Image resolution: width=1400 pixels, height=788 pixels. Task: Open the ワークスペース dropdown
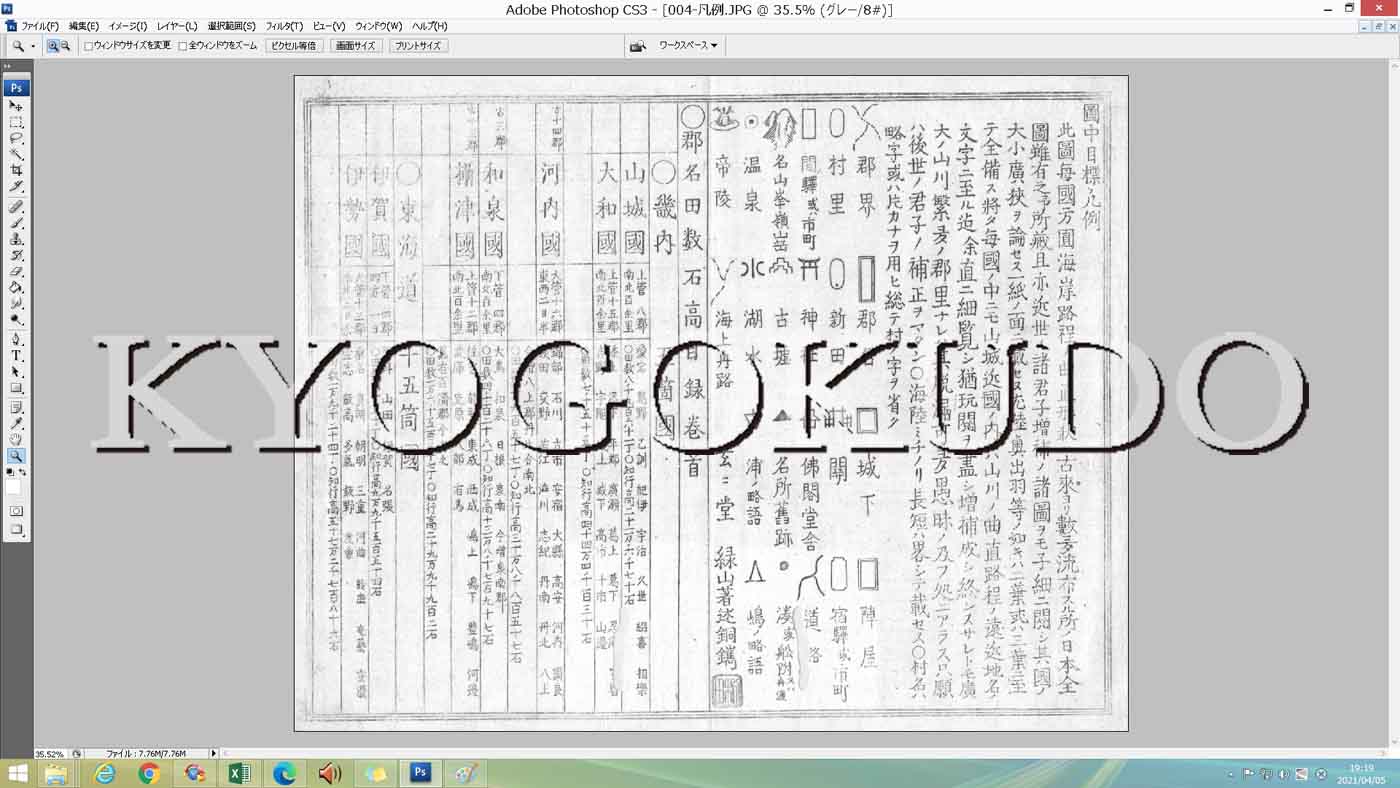688,46
